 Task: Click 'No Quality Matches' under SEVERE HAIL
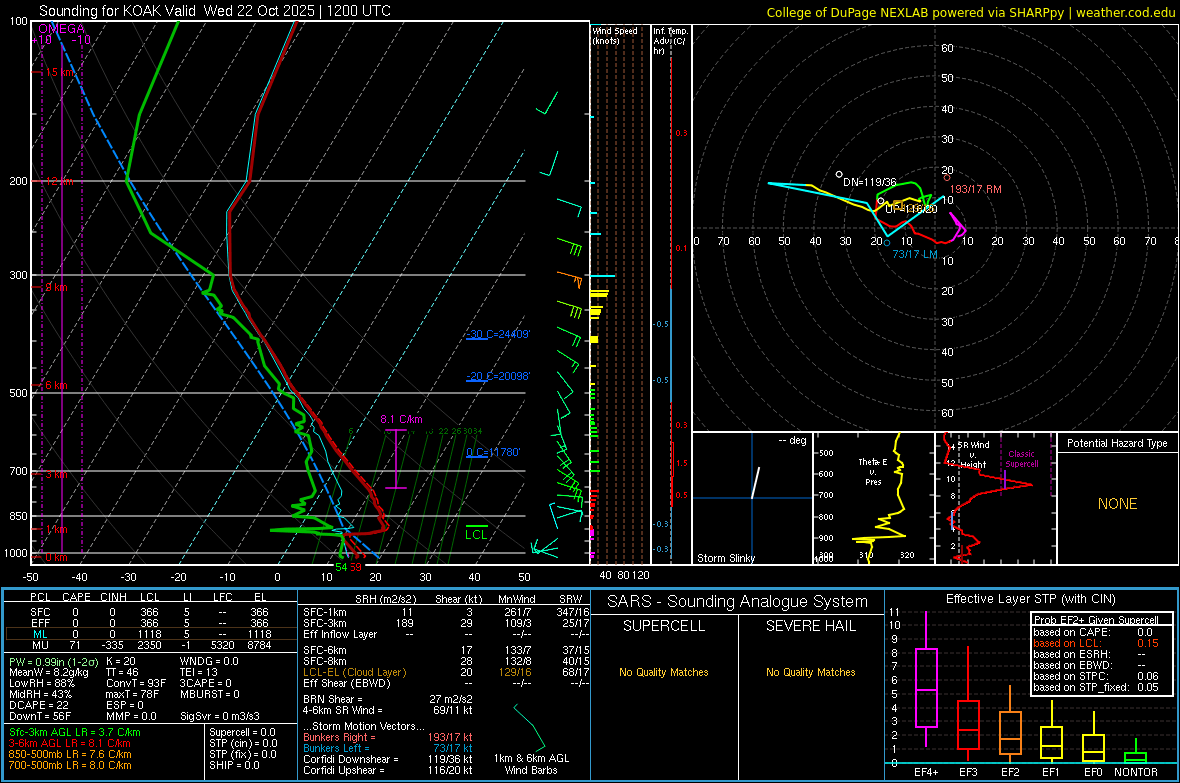[810, 672]
